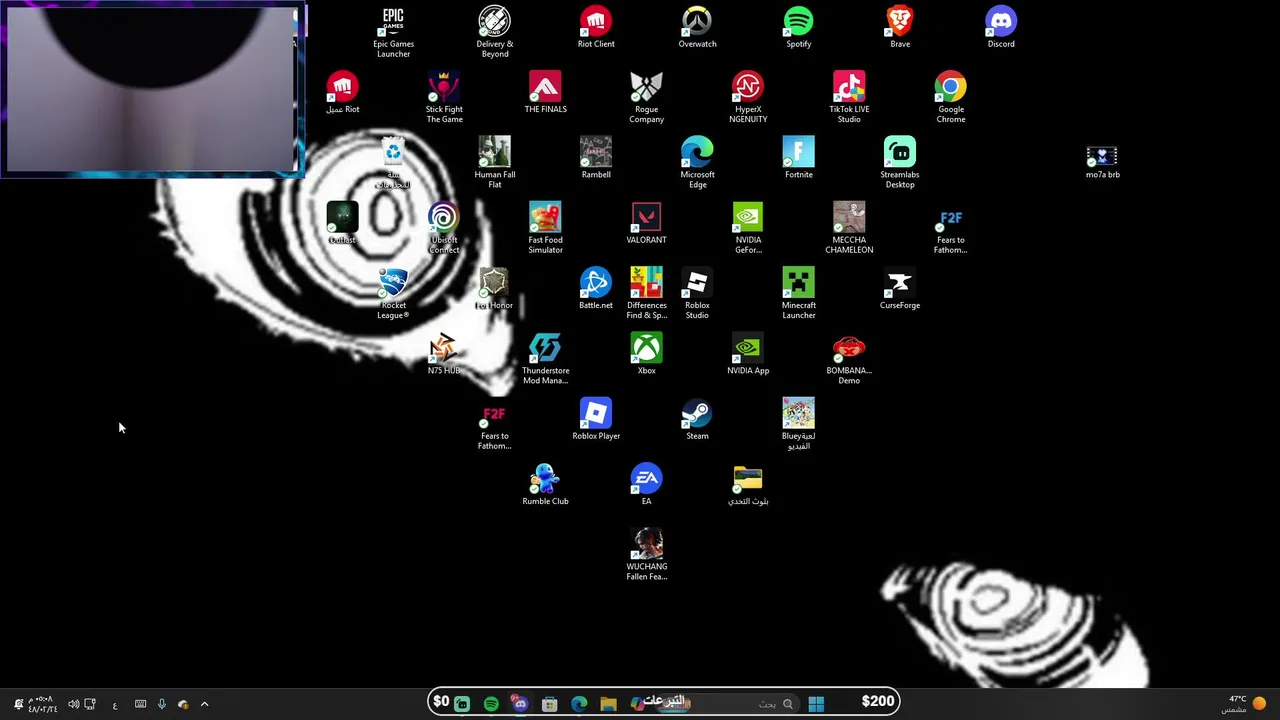This screenshot has width=1280, height=720.
Task: Open the Brave browser desktop shortcut
Action: pos(900,28)
